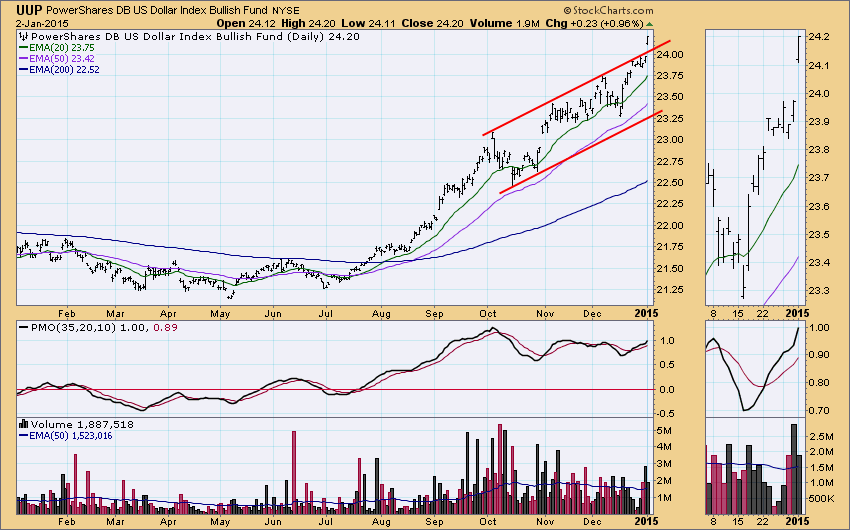Click the 24.00 price axis label
Viewport: 850px width, 530px height.
(x=669, y=54)
